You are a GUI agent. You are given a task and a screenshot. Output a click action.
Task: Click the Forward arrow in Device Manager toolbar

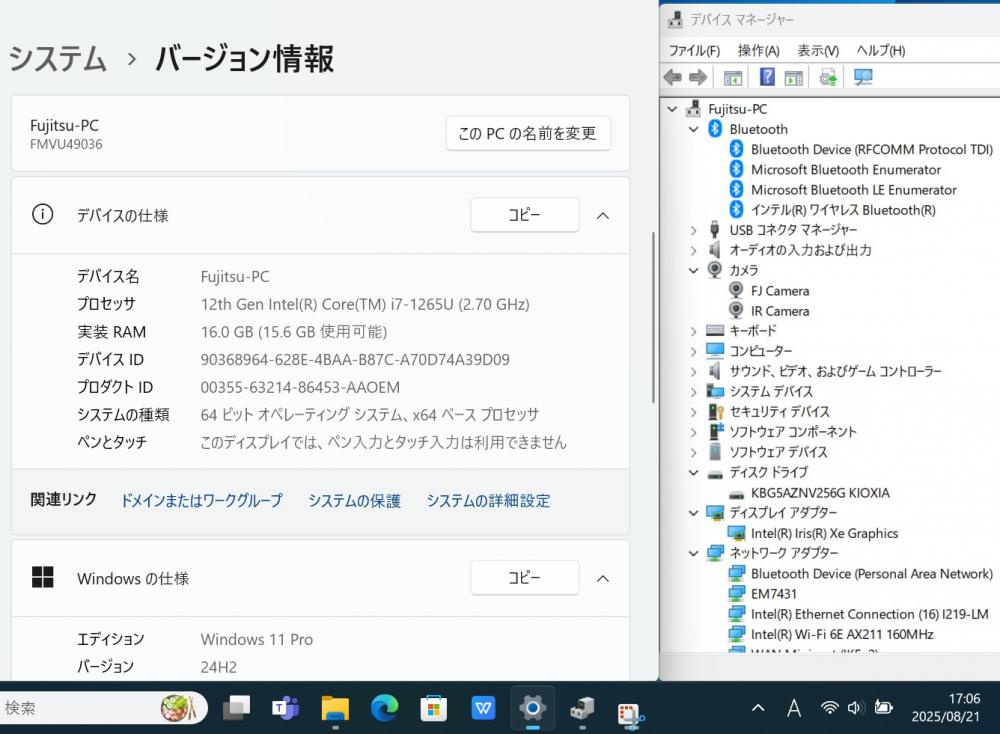tap(698, 78)
